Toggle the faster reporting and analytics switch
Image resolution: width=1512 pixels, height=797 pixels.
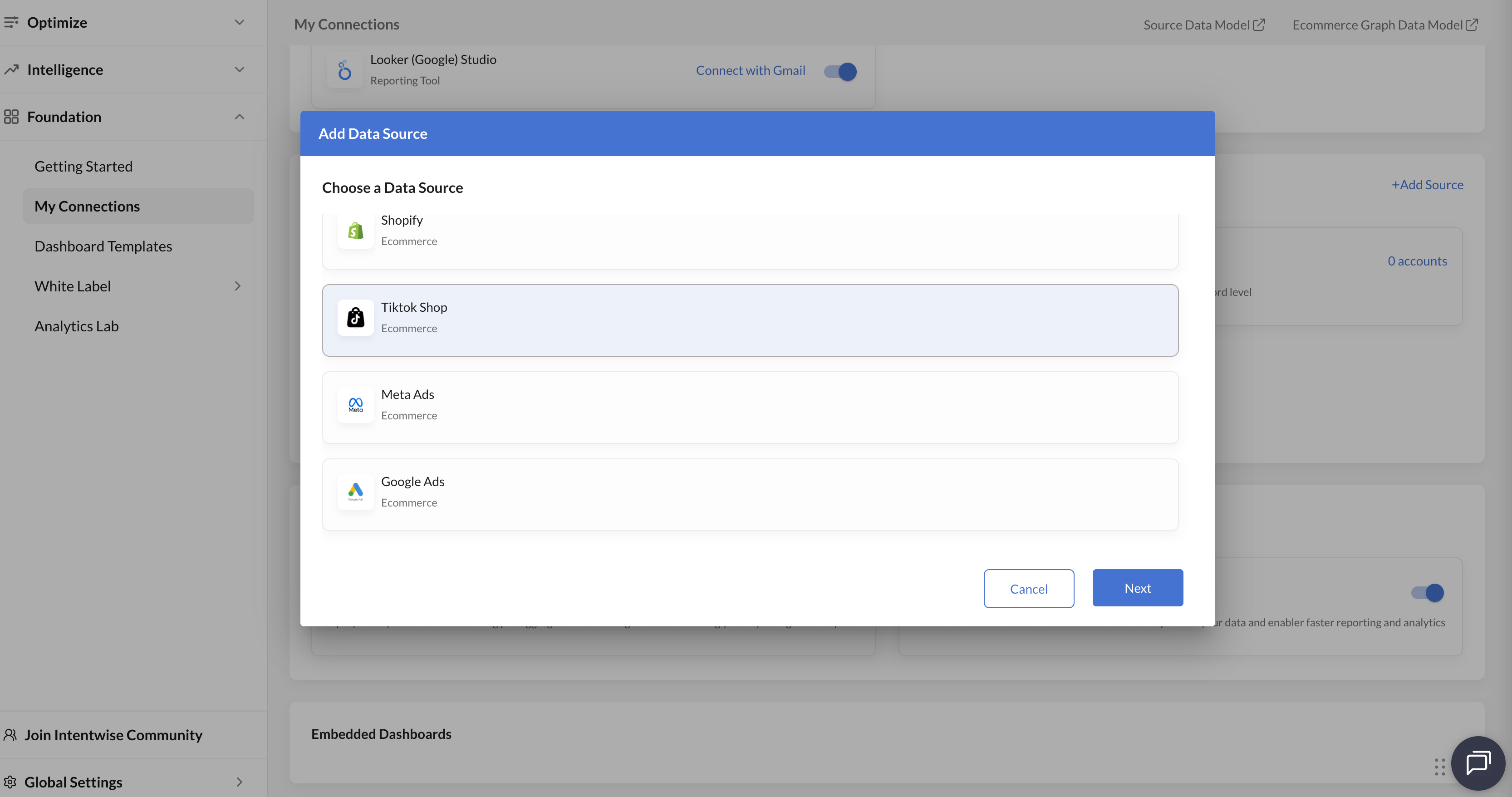click(x=1428, y=593)
